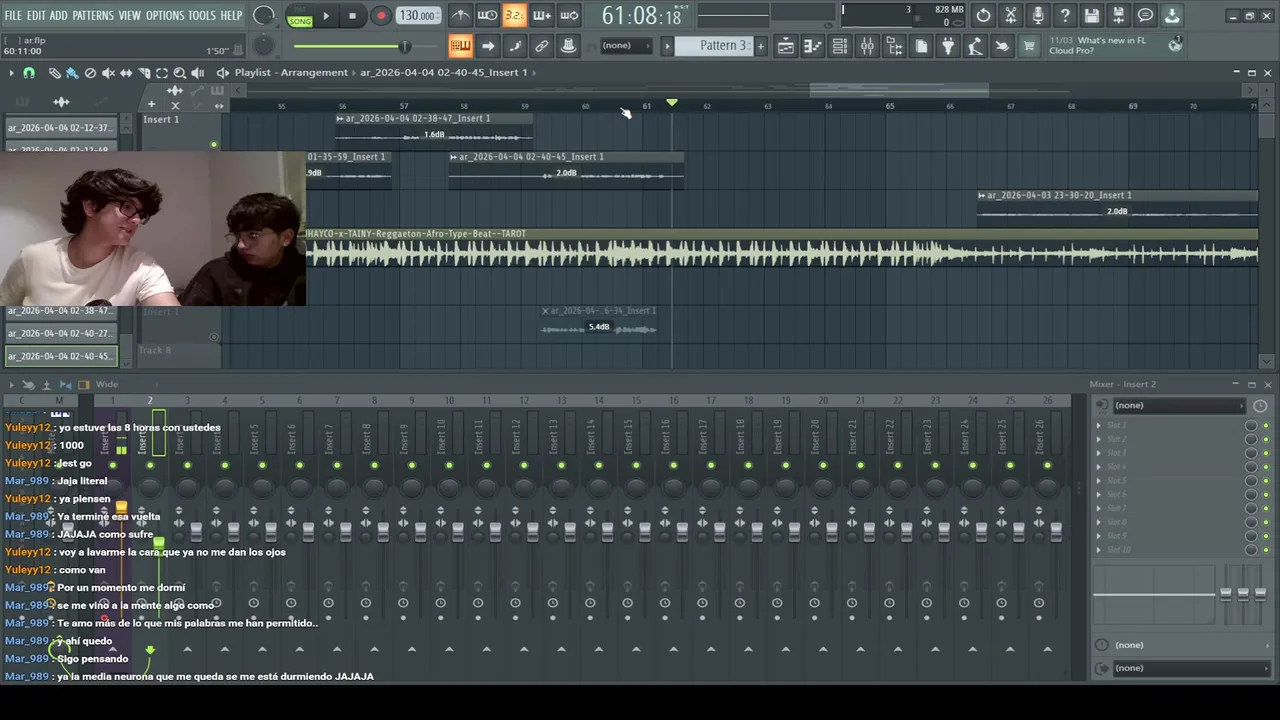Save project with the floppy disk icon
1280x720 pixels.
[1092, 15]
